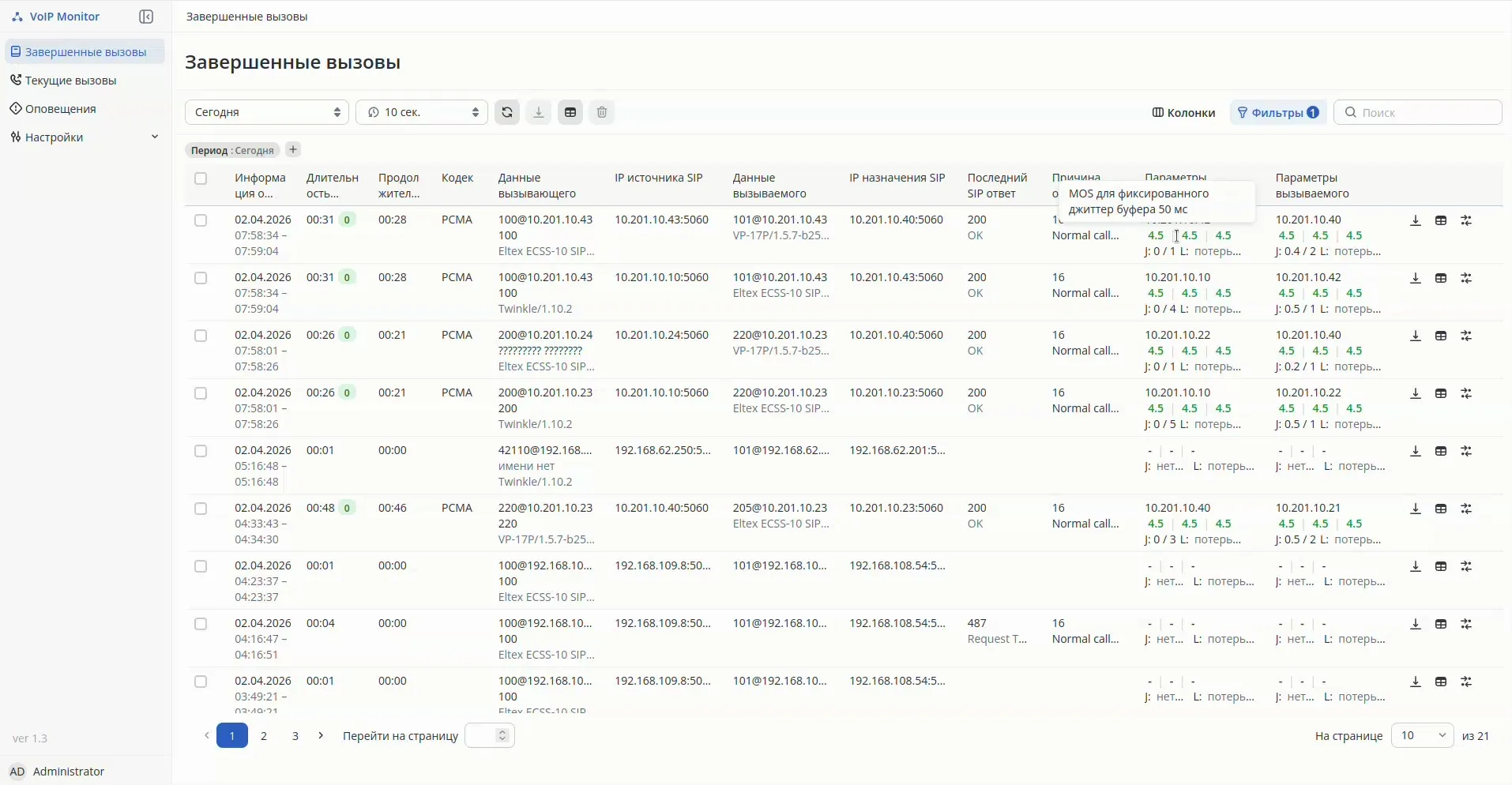
Task: Tick checkbox for the 05:16:48 call
Action: click(201, 451)
